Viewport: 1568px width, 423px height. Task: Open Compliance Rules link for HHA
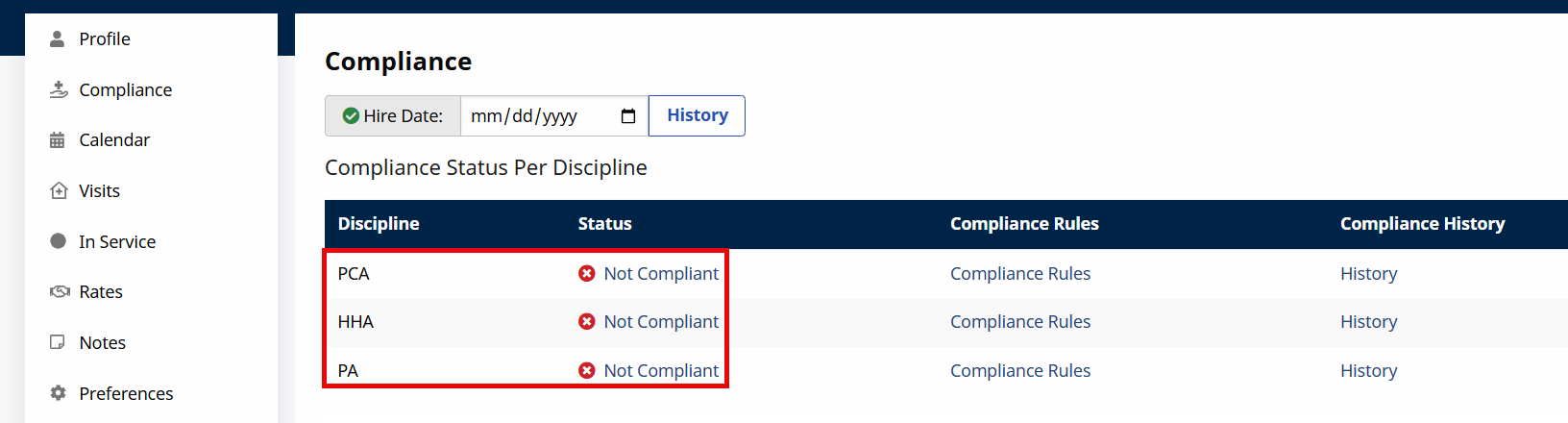click(1020, 322)
